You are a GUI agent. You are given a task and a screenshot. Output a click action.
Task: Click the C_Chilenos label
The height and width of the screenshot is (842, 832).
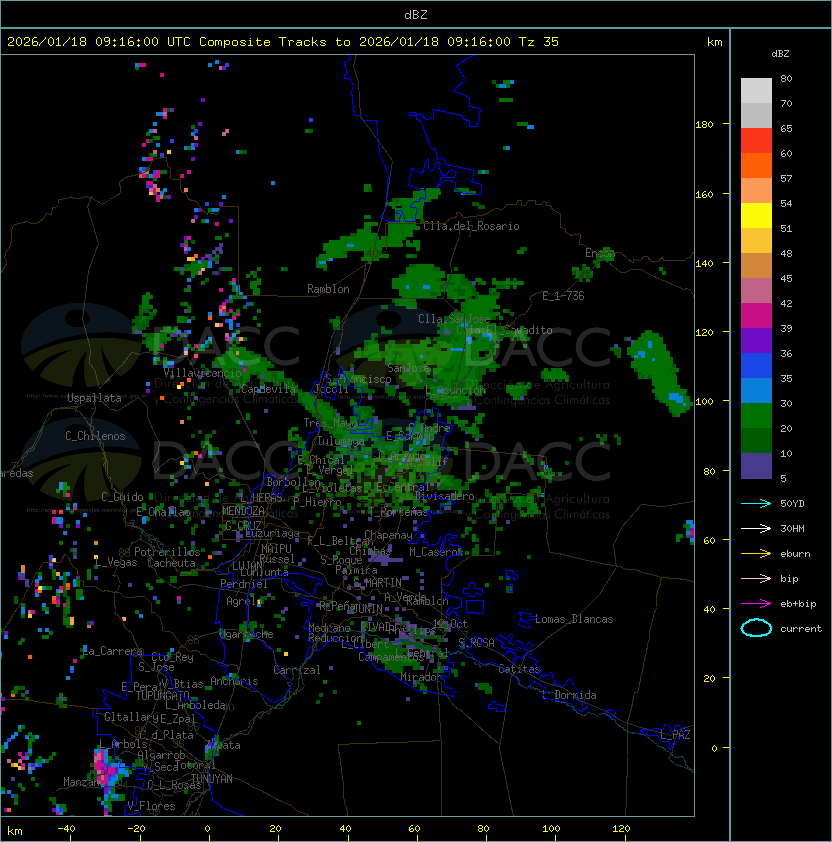click(x=95, y=436)
